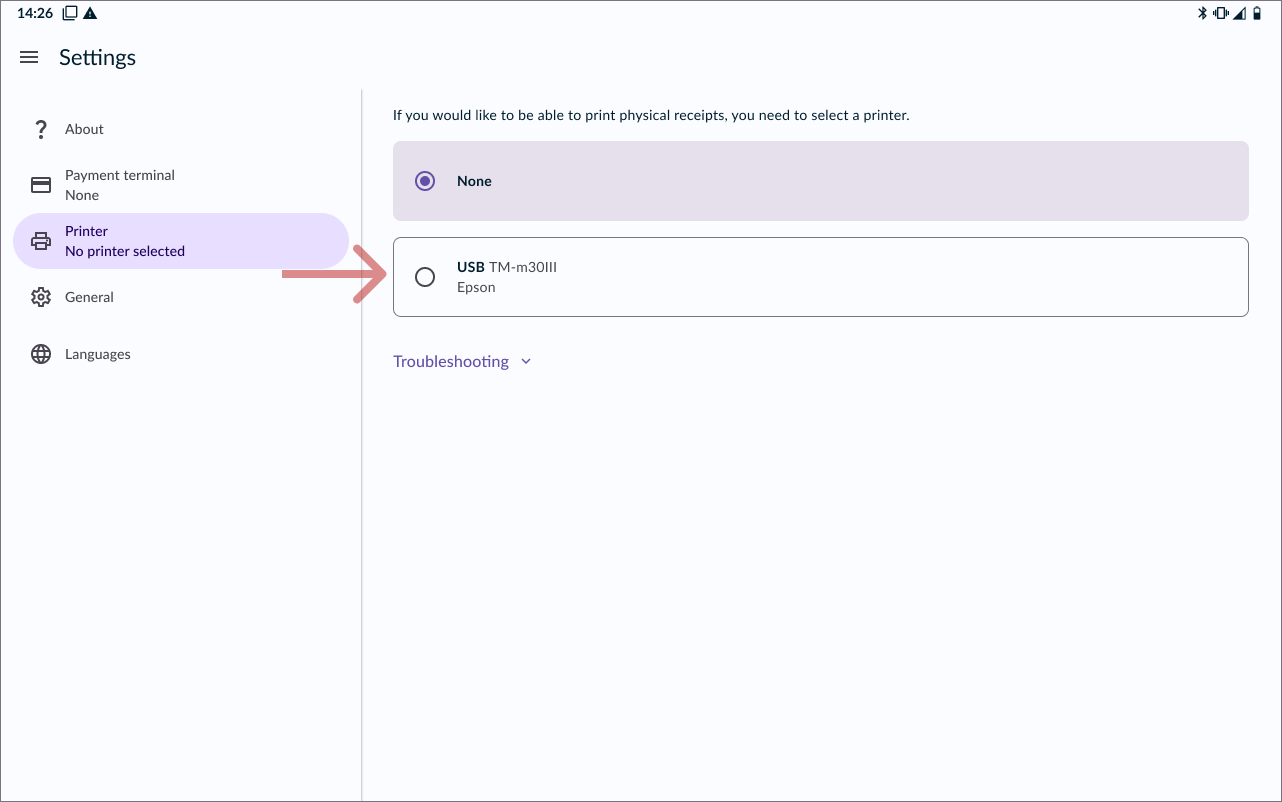Click the 14:26 clock in status bar
Image resolution: width=1282 pixels, height=802 pixels.
(35, 13)
